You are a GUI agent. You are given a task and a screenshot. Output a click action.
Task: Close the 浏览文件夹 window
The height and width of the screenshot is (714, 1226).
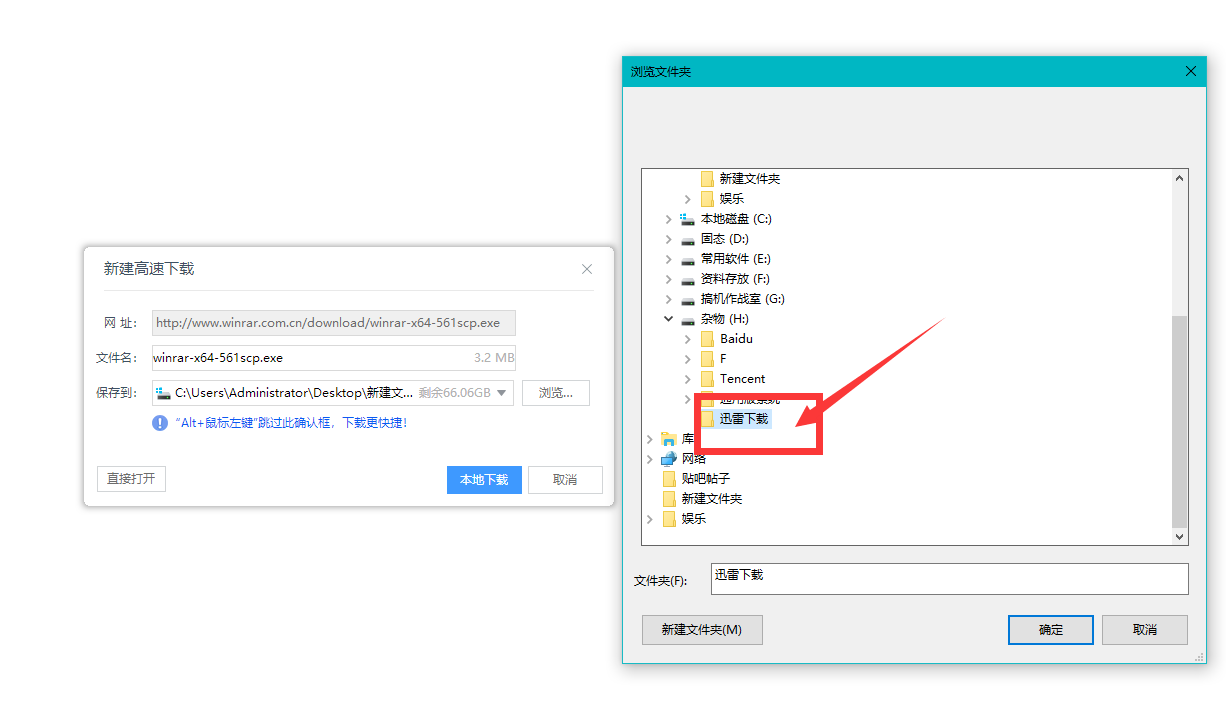1190,72
